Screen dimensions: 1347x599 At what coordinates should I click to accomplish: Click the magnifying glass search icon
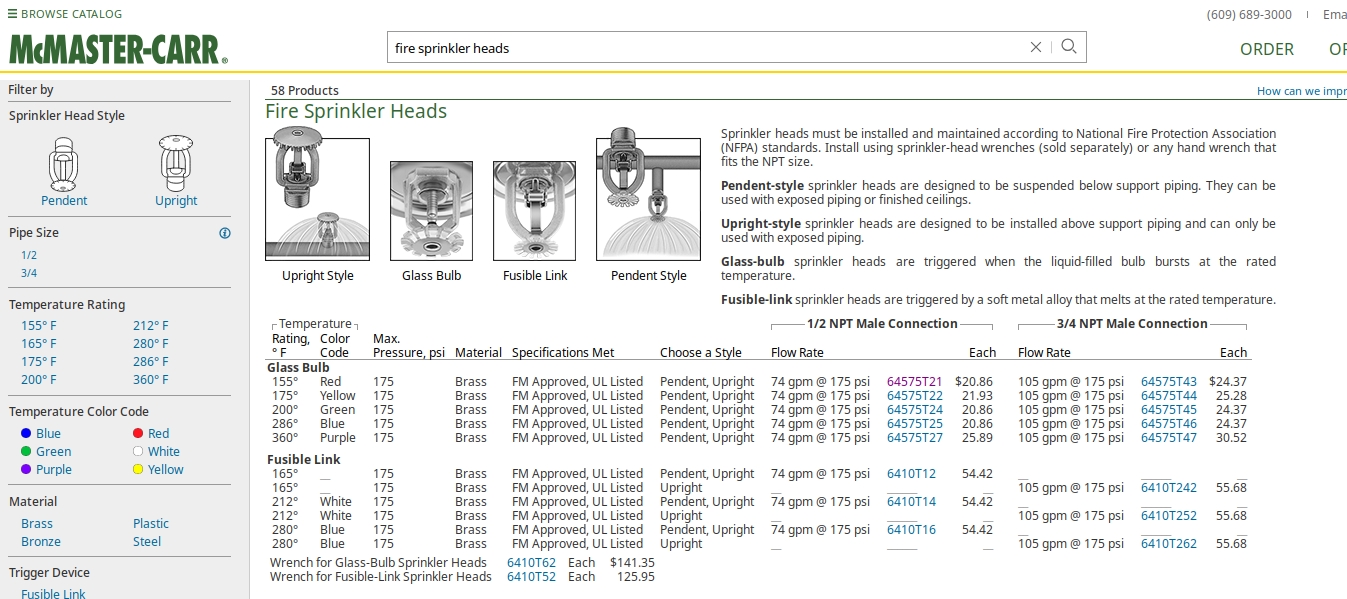[1069, 46]
